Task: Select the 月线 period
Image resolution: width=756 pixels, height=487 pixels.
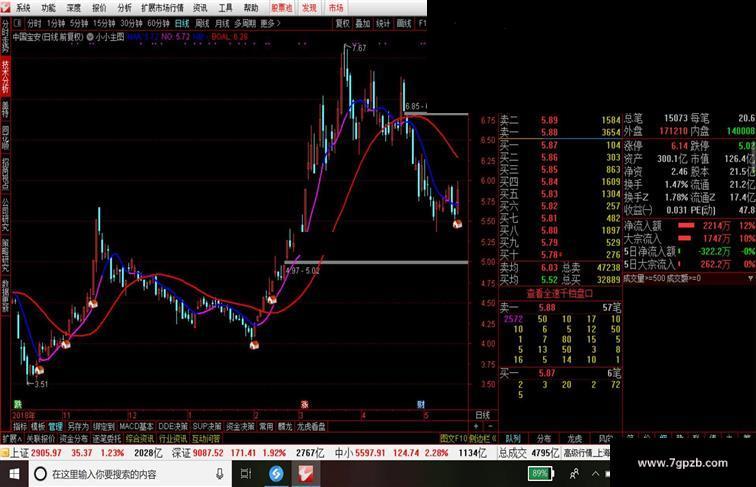Action: tap(222, 23)
